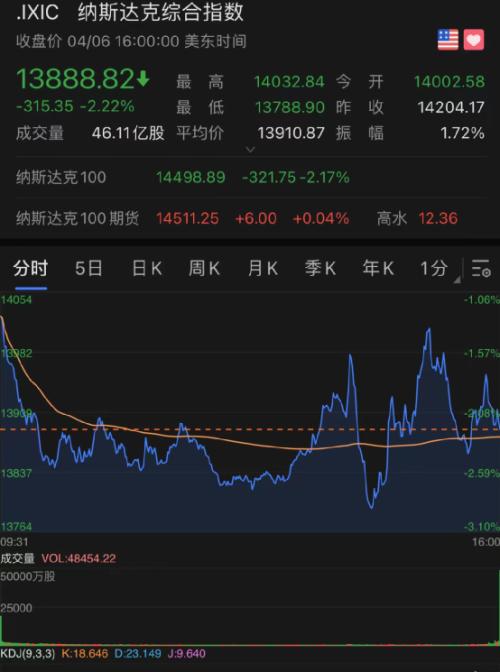Image resolution: width=500 pixels, height=672 pixels.
Task: Switch to the 日K tab
Action: click(147, 269)
